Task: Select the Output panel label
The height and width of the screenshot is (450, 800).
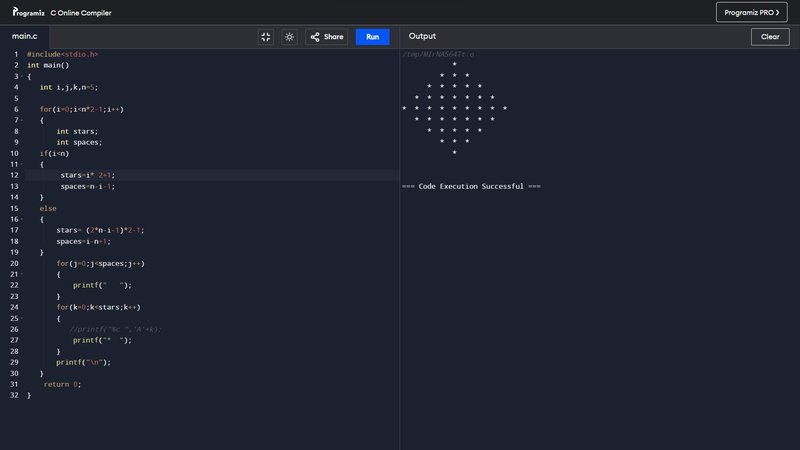Action: (x=422, y=36)
